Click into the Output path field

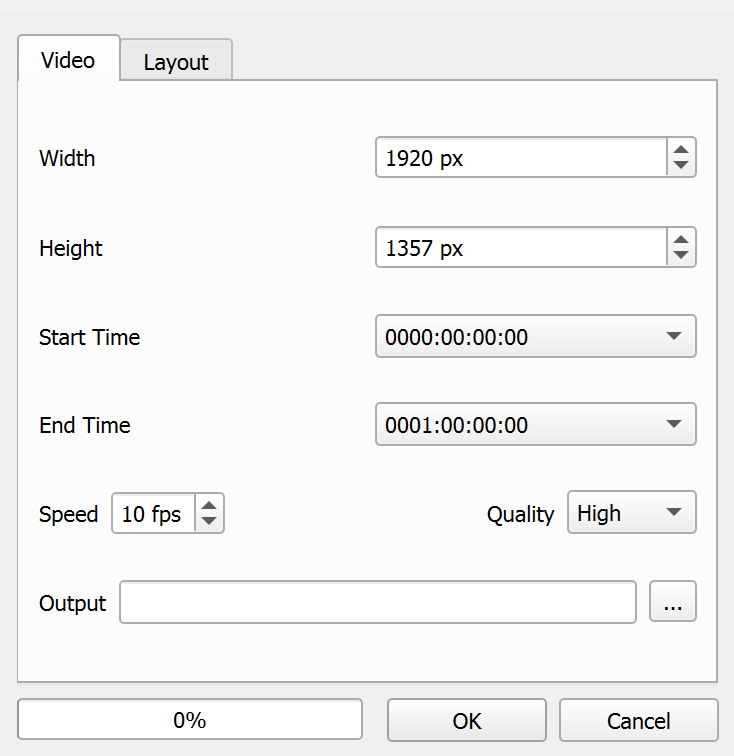click(377, 602)
